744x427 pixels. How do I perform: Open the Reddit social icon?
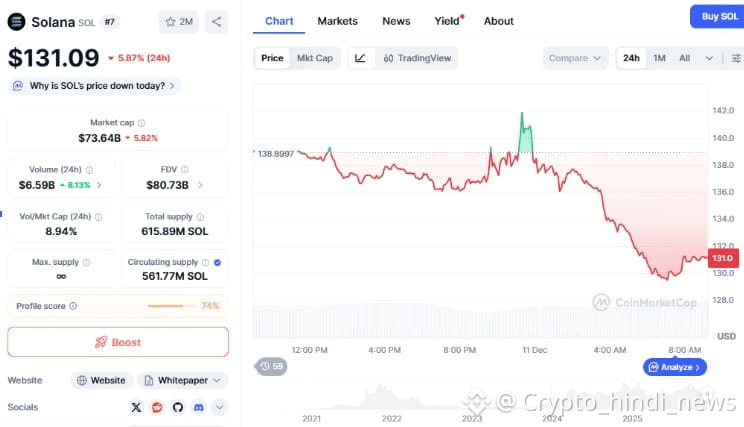(x=157, y=407)
